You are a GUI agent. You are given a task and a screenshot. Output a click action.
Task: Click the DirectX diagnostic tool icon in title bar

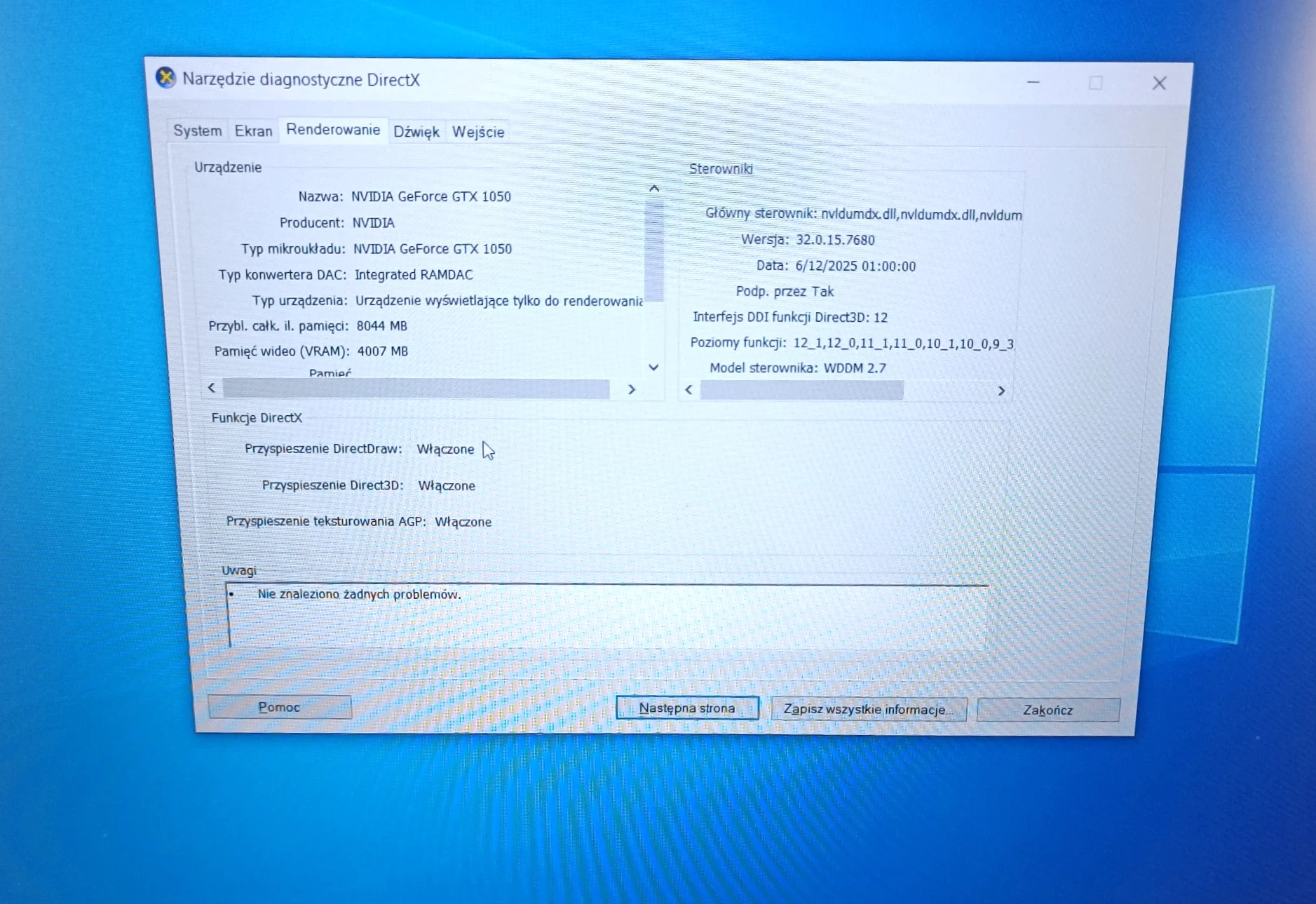coord(166,79)
